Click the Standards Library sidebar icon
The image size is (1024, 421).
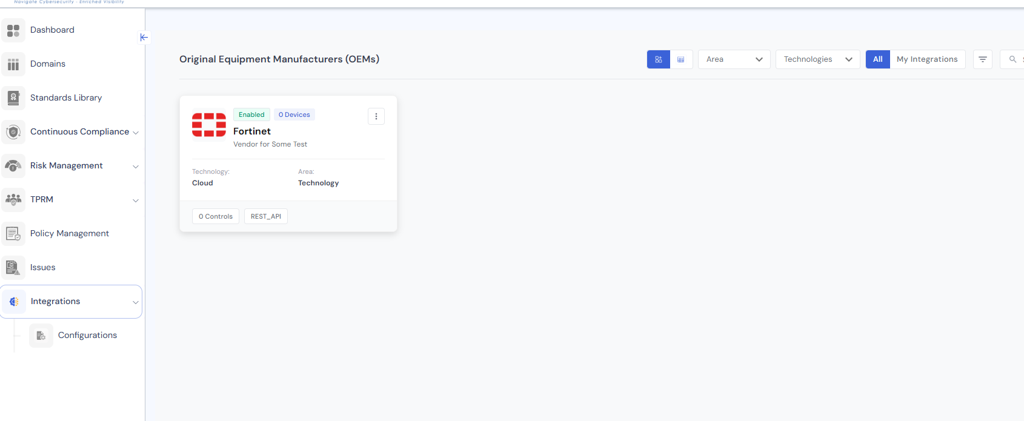tap(13, 98)
